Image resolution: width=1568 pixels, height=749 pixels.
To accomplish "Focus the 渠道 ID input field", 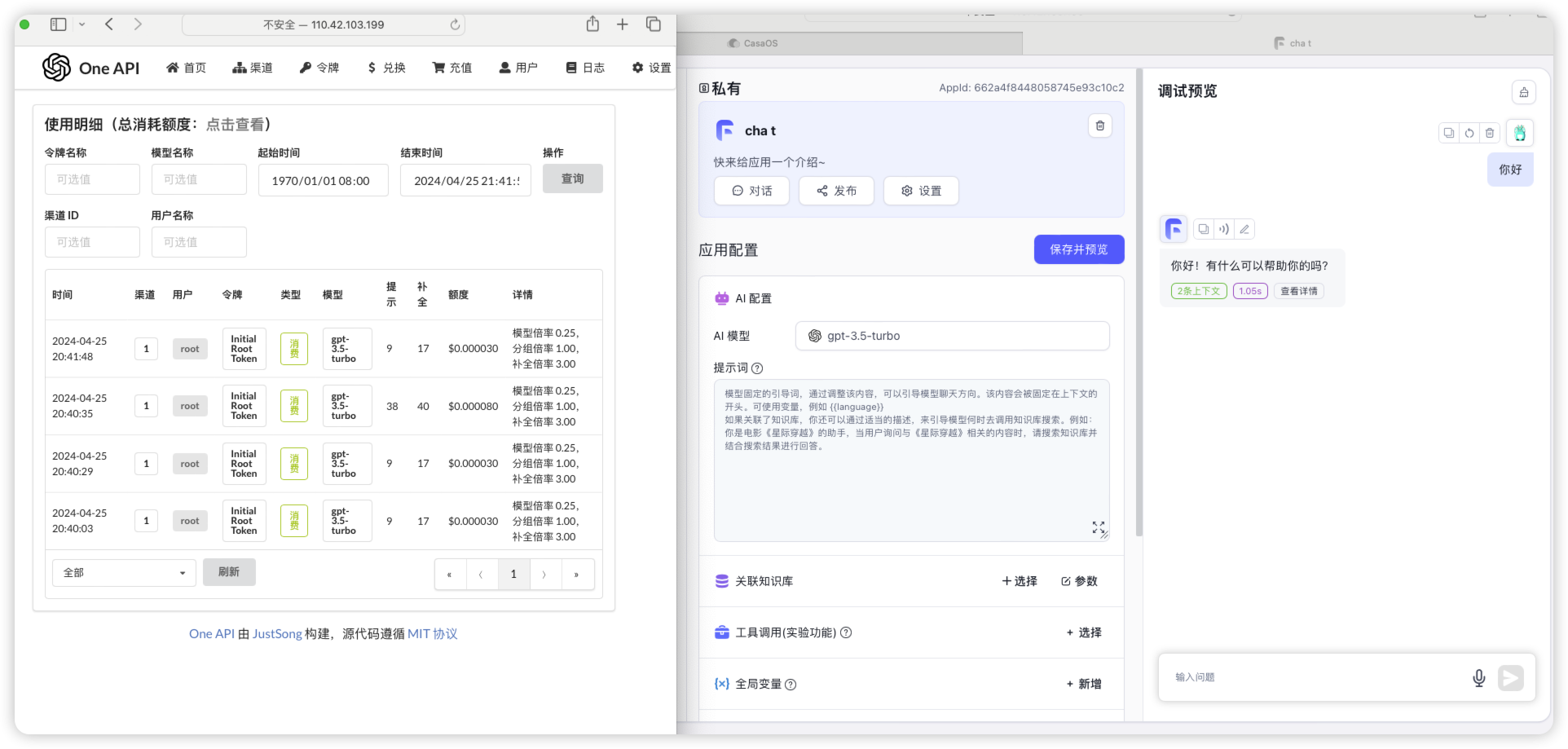I will 92,242.
